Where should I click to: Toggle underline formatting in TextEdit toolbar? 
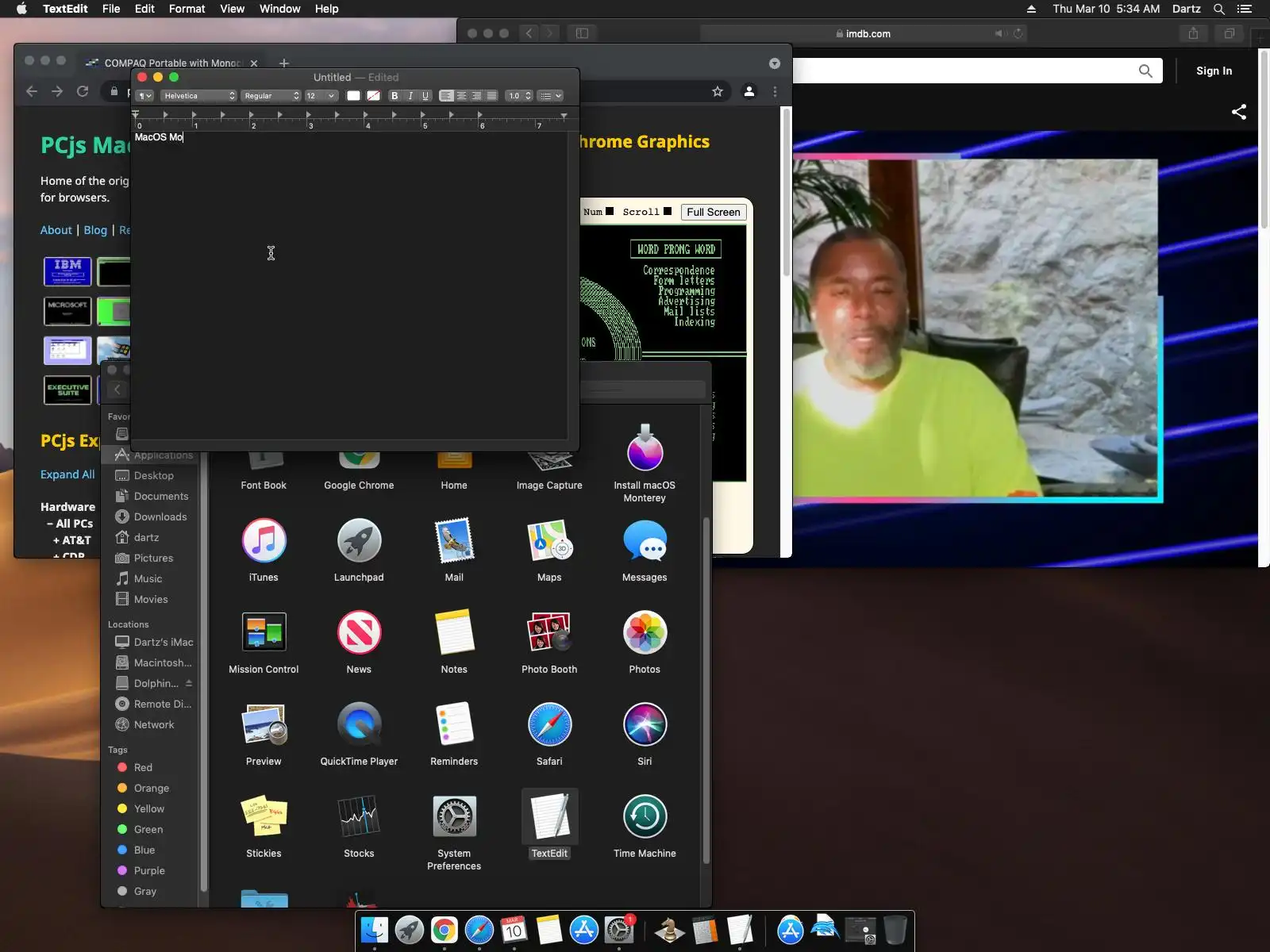click(425, 96)
